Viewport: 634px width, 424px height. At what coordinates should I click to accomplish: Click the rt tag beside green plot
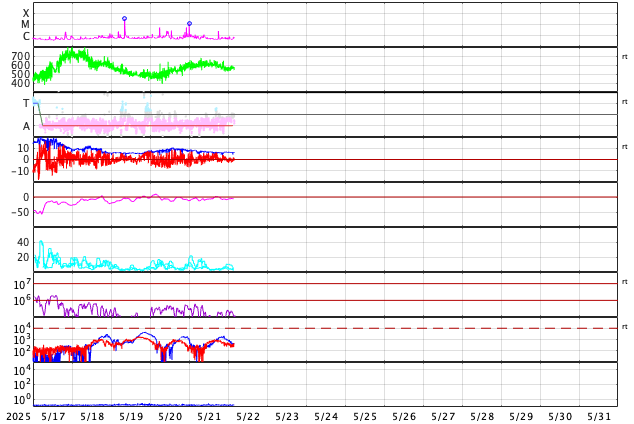(625, 57)
